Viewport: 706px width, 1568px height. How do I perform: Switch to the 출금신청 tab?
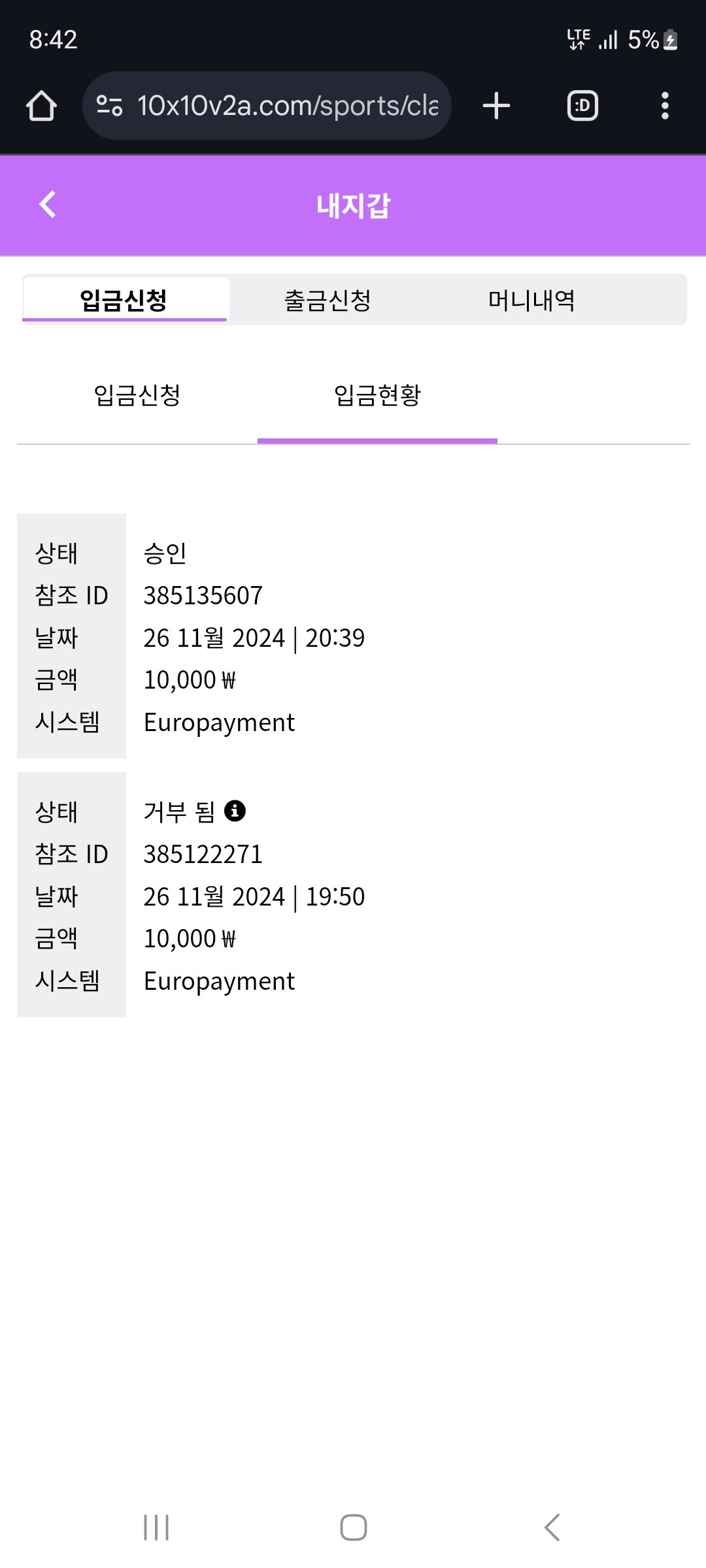328,301
